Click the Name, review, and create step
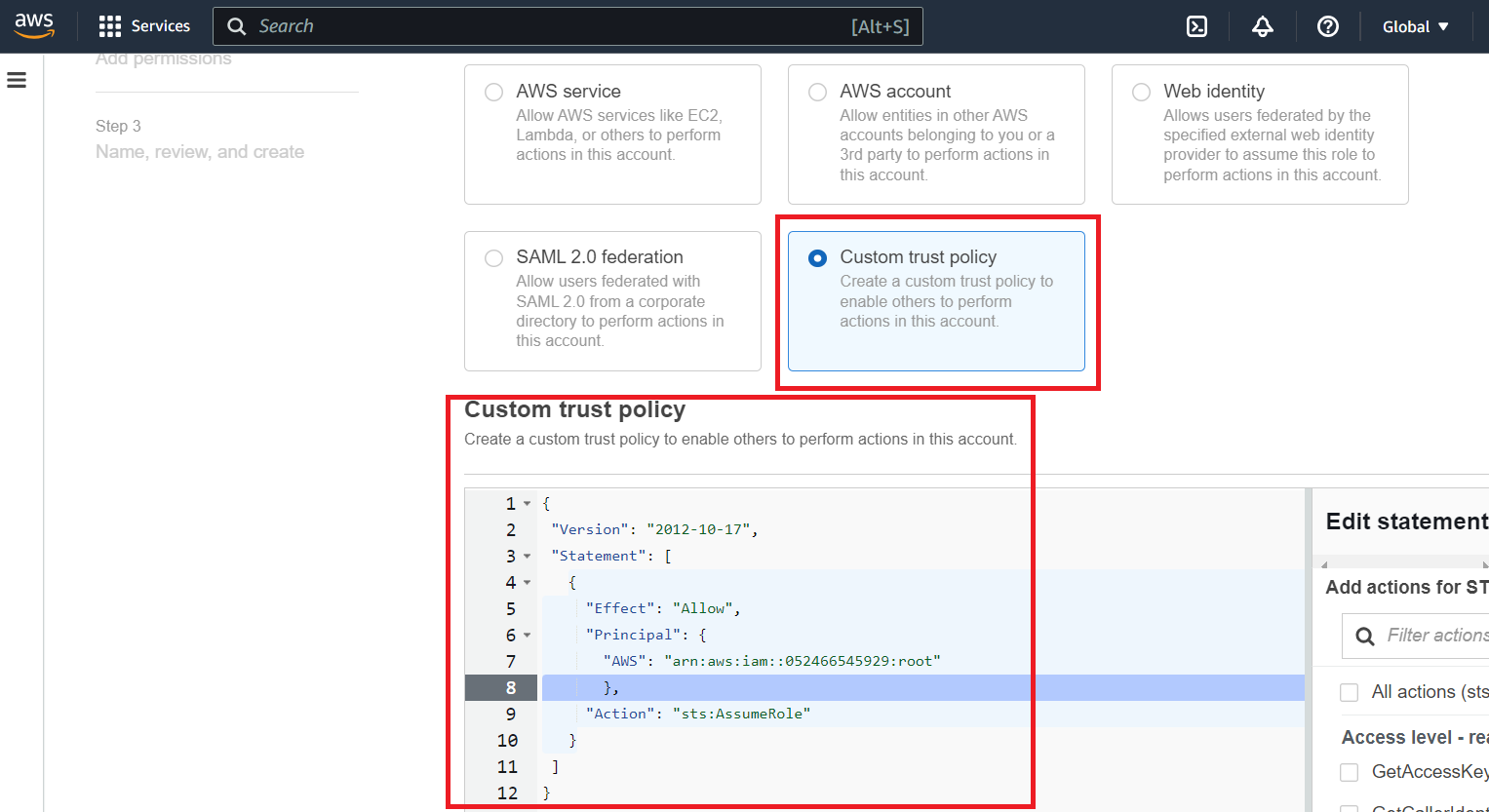This screenshot has height=812, width=1489. click(200, 152)
